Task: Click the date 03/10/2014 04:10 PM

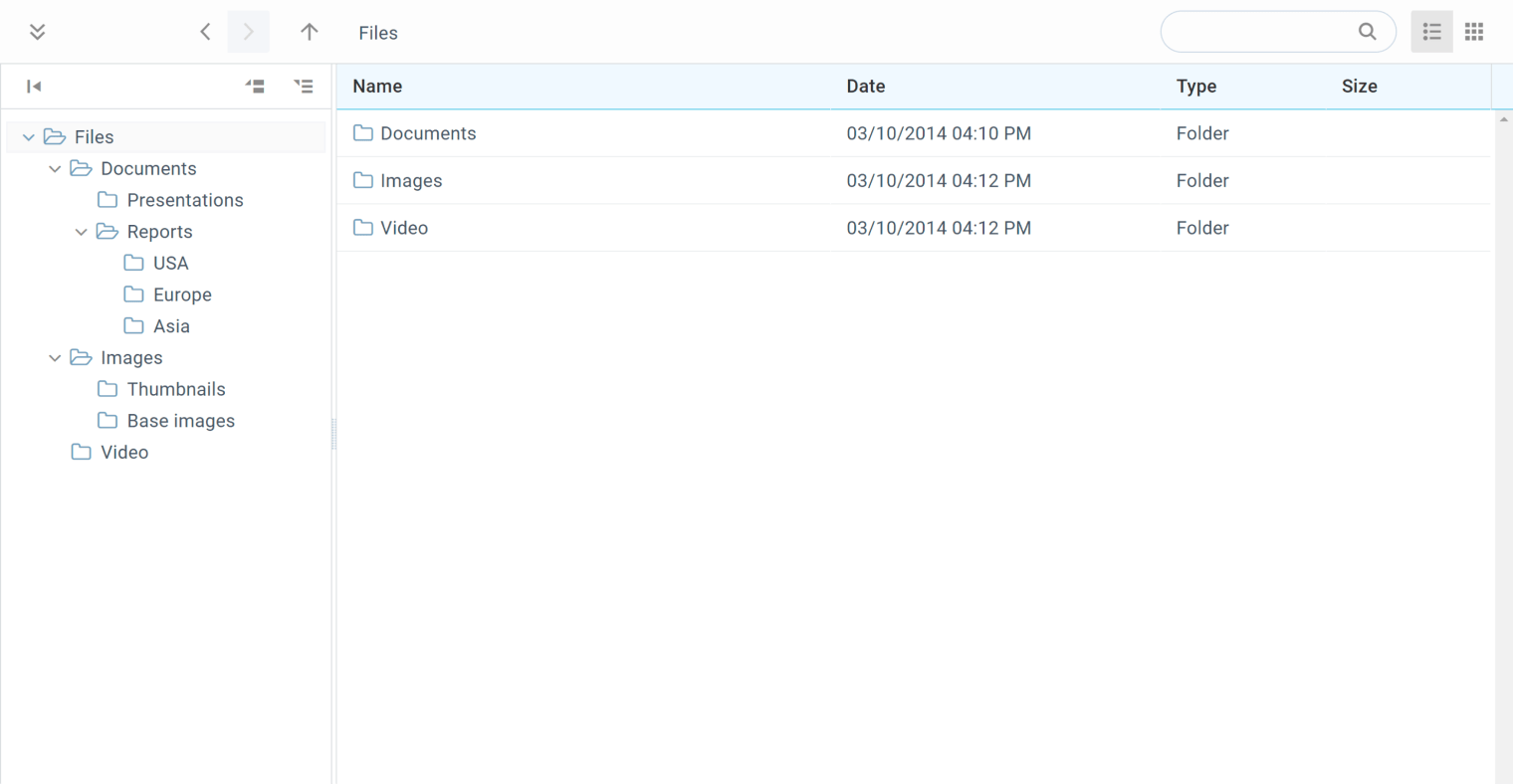Action: coord(939,133)
